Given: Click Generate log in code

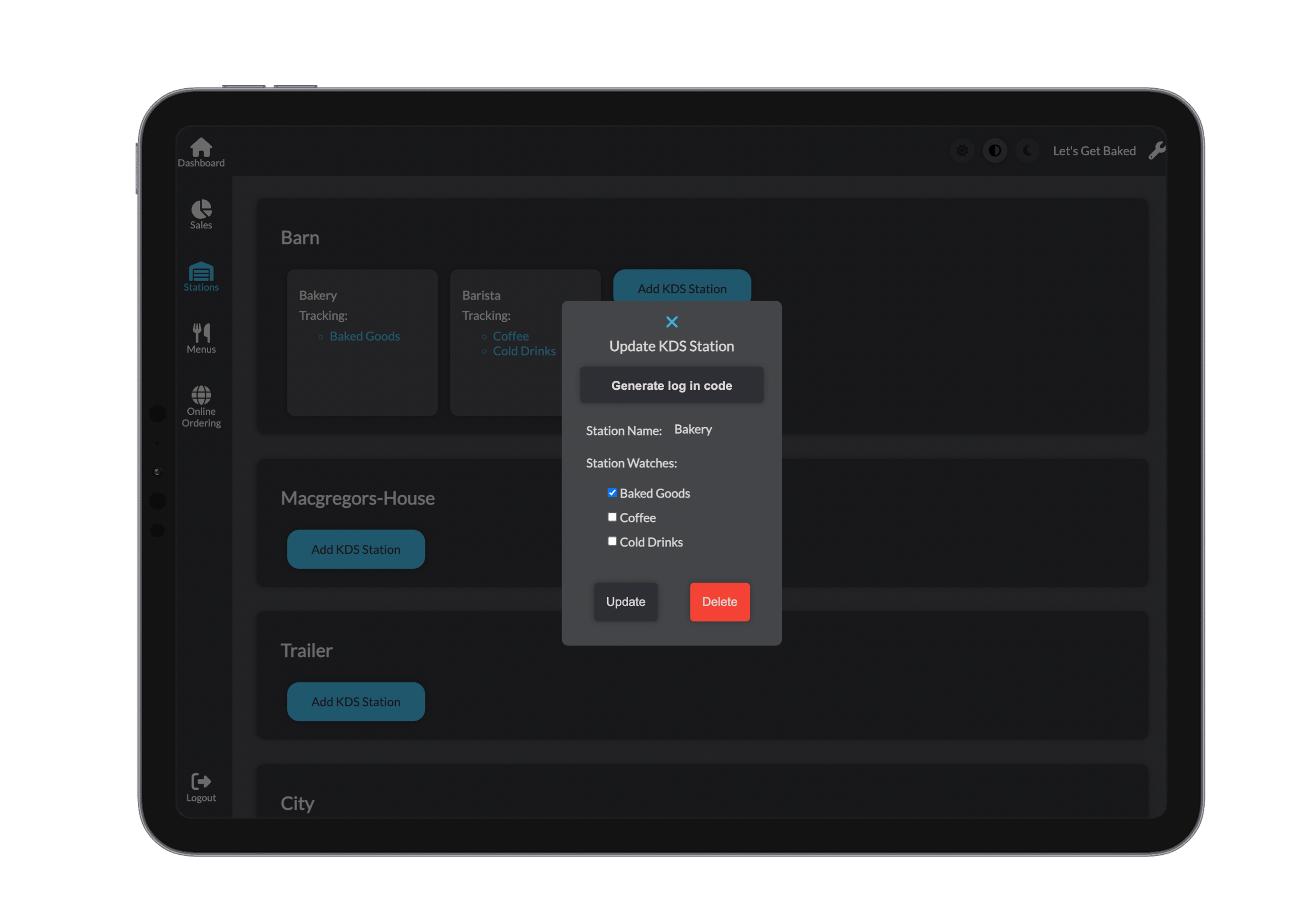Looking at the screenshot, I should 672,385.
